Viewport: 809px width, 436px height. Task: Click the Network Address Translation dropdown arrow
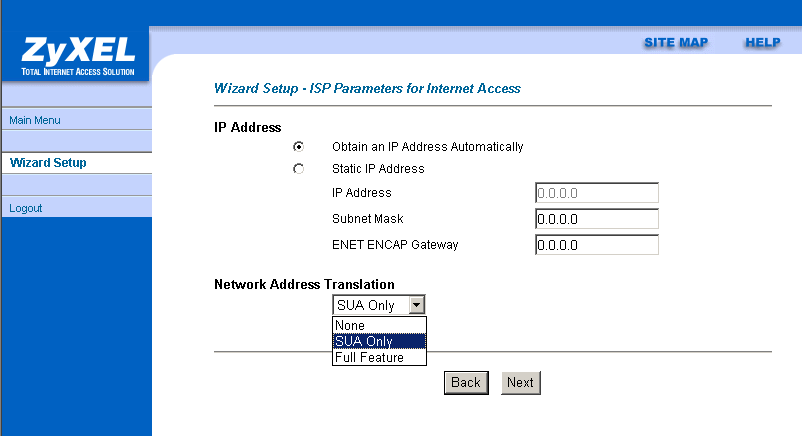click(418, 305)
